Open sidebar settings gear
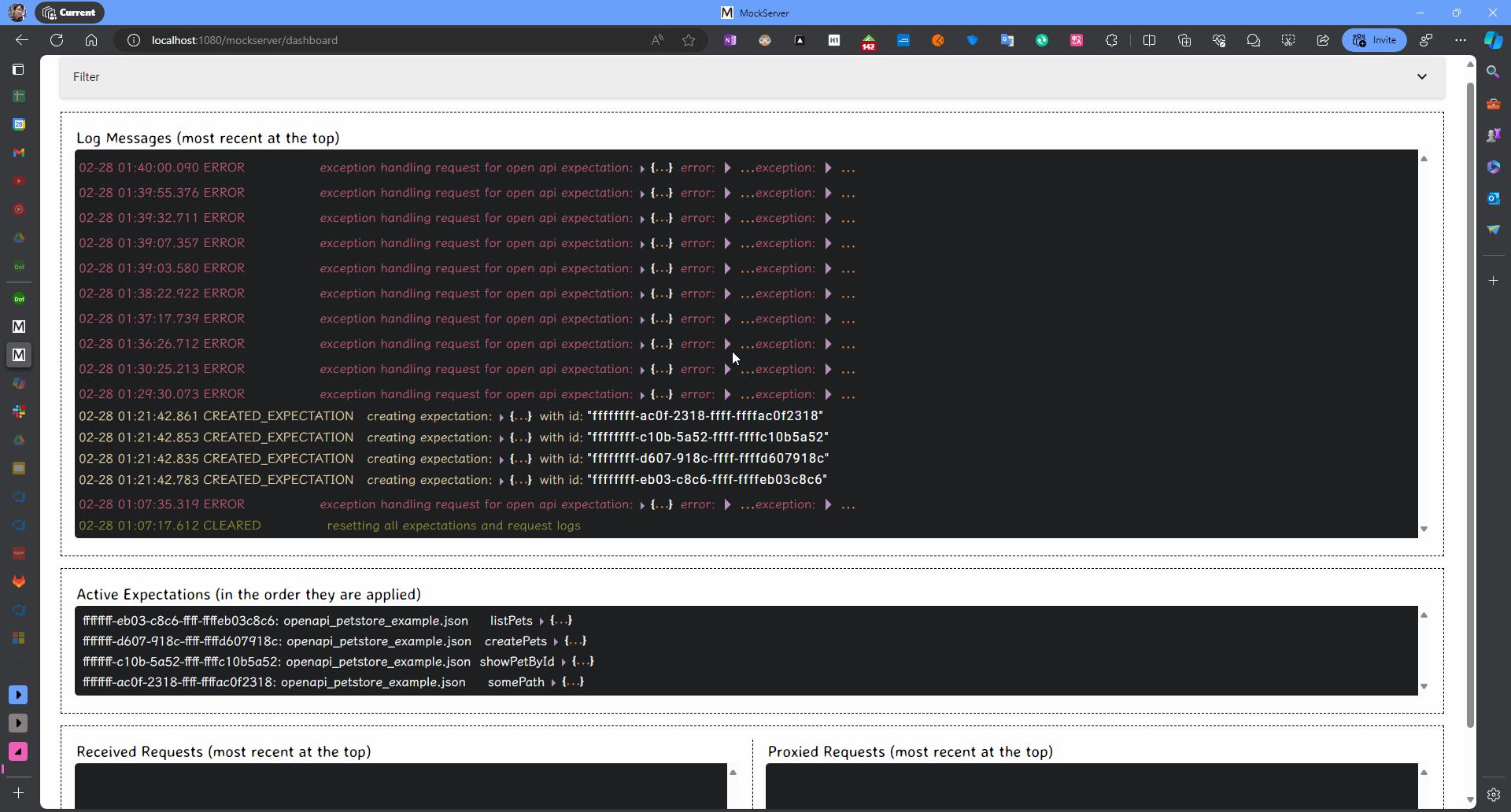 point(1493,795)
